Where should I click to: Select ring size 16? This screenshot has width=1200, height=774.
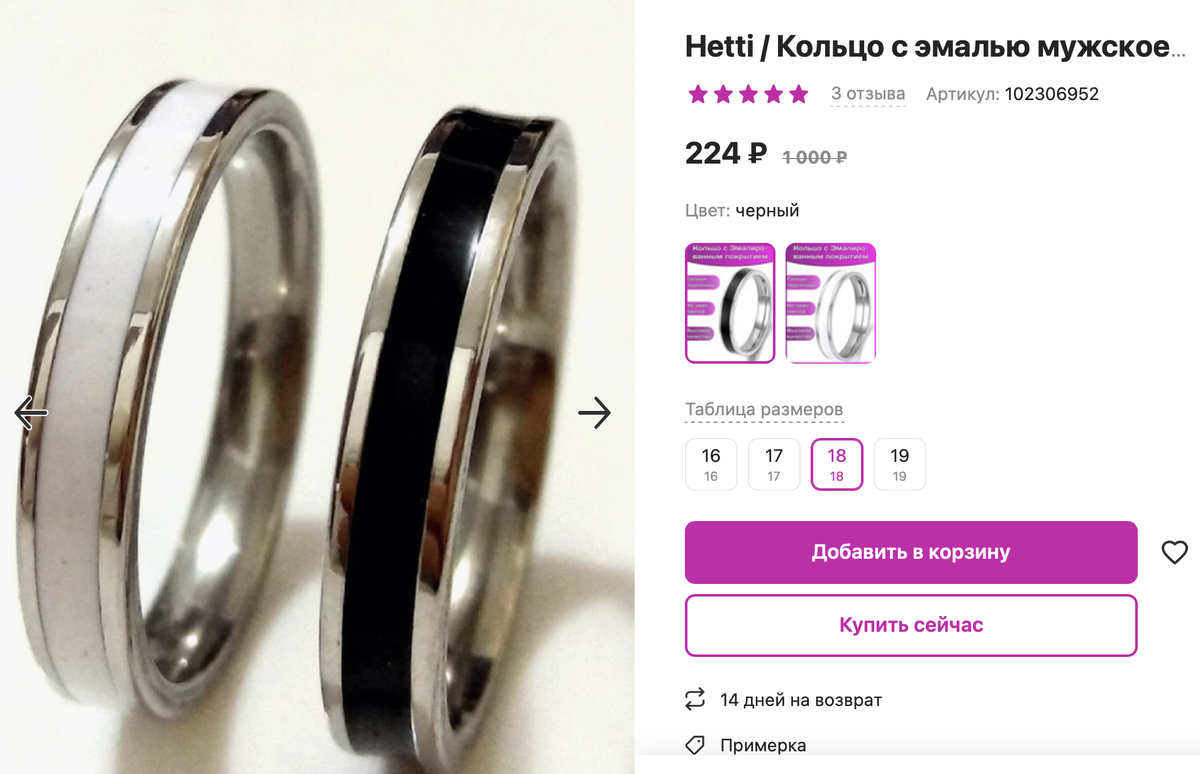point(711,464)
